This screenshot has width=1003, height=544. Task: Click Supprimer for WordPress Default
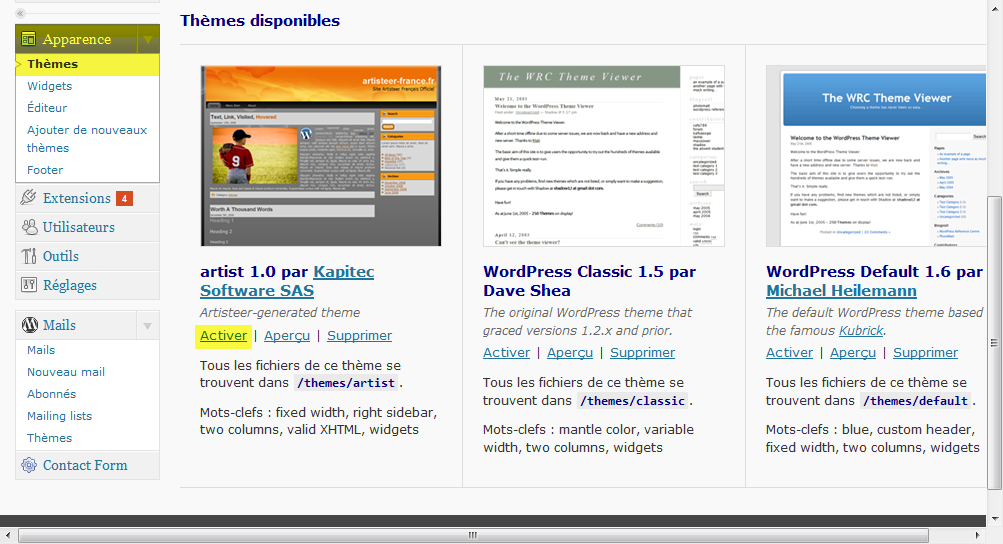926,353
